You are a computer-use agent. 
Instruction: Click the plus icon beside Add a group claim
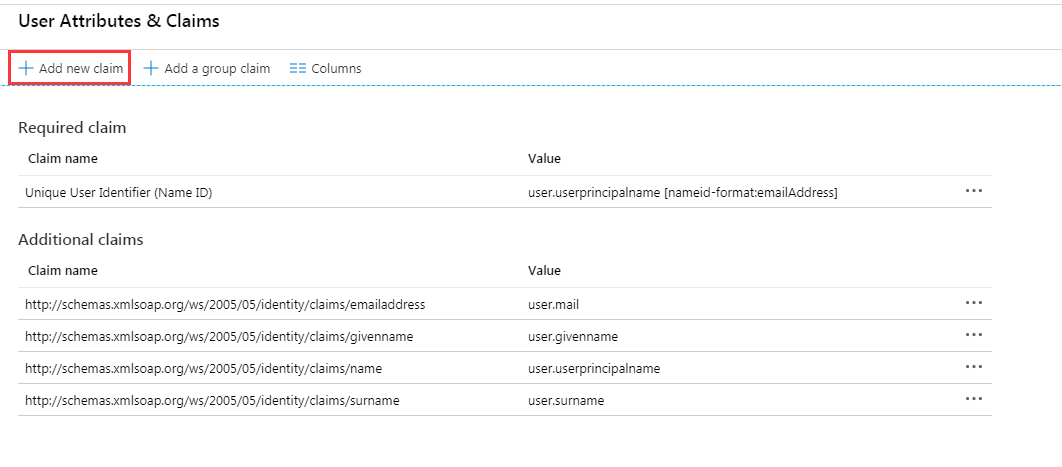152,69
